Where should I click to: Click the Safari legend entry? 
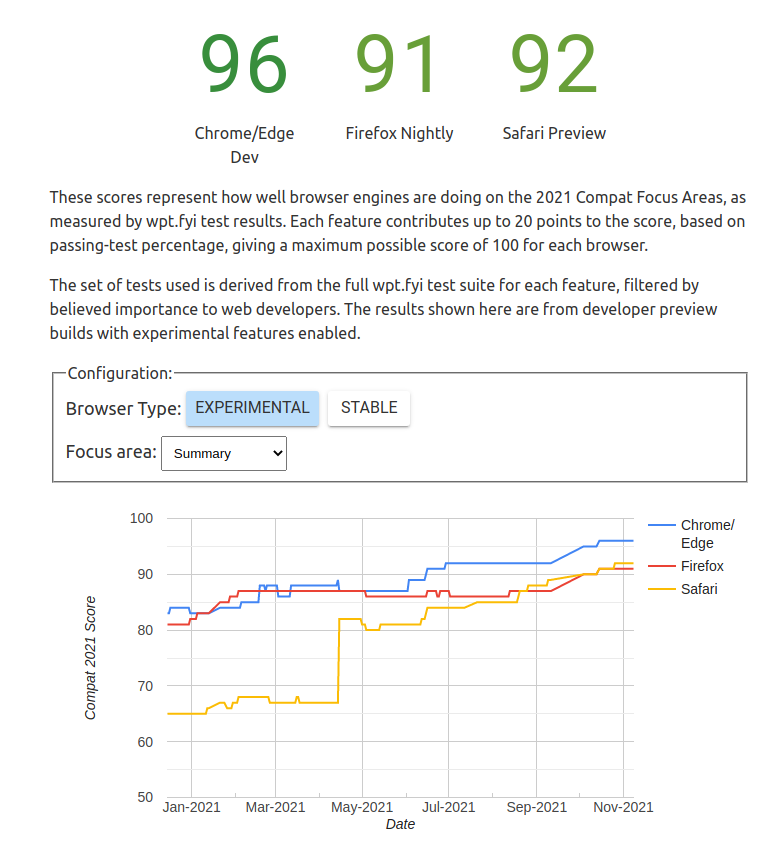[683, 589]
